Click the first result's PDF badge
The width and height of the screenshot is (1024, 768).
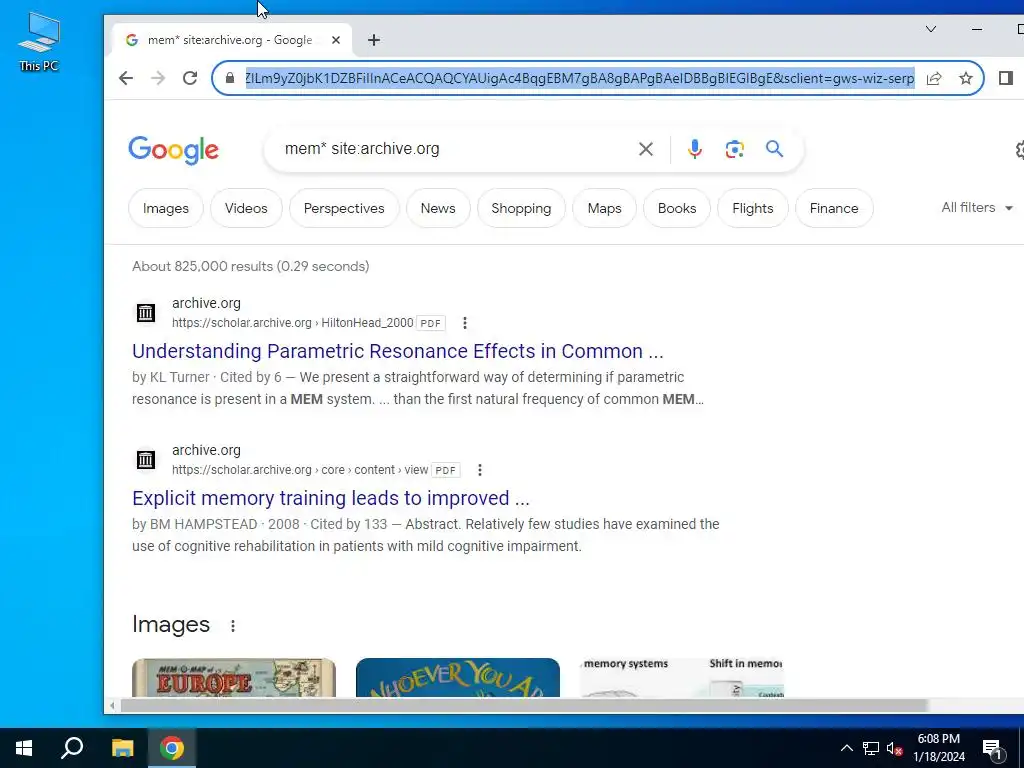click(x=430, y=323)
